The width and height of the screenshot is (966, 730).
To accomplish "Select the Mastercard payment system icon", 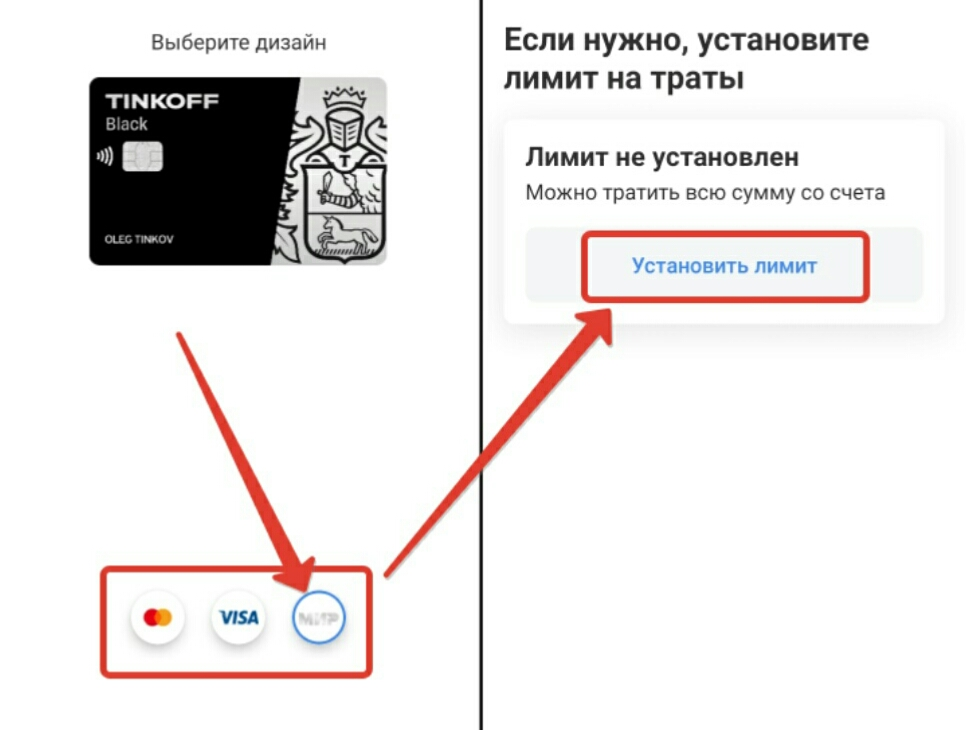I will (x=158, y=617).
